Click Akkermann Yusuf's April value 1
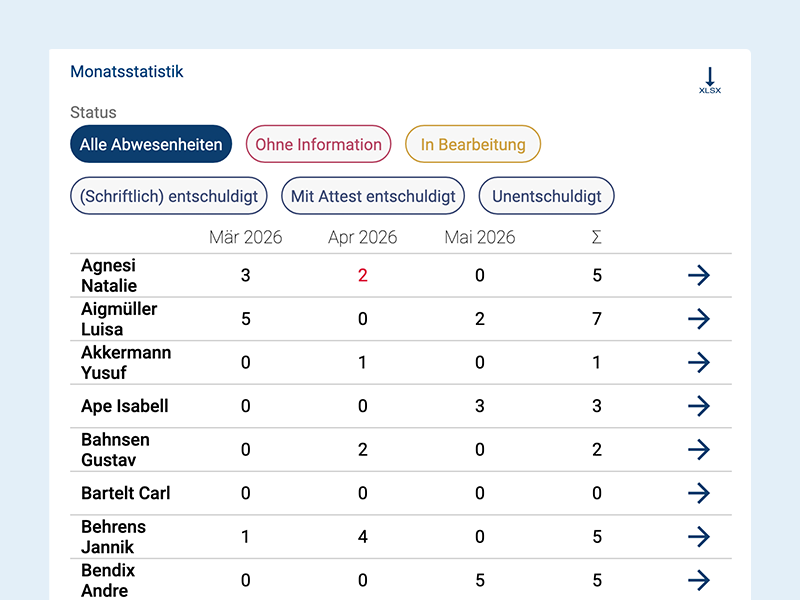Viewport: 800px width, 600px height. click(362, 362)
